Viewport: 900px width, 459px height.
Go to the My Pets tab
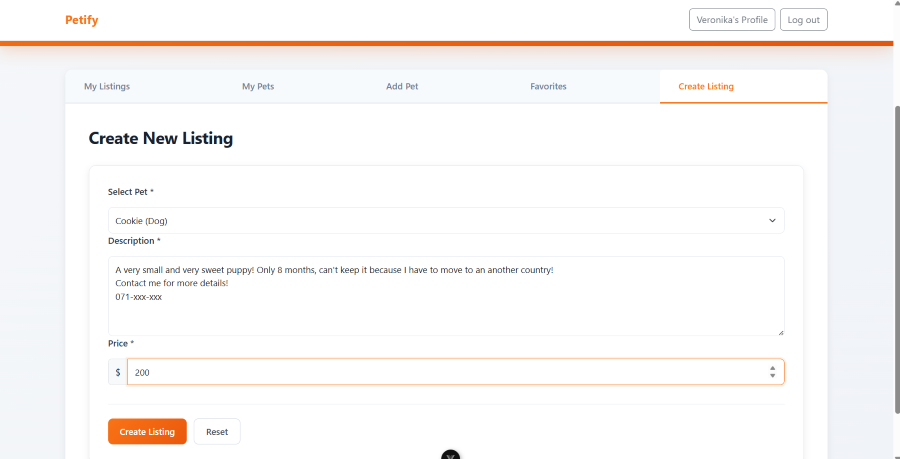258,87
